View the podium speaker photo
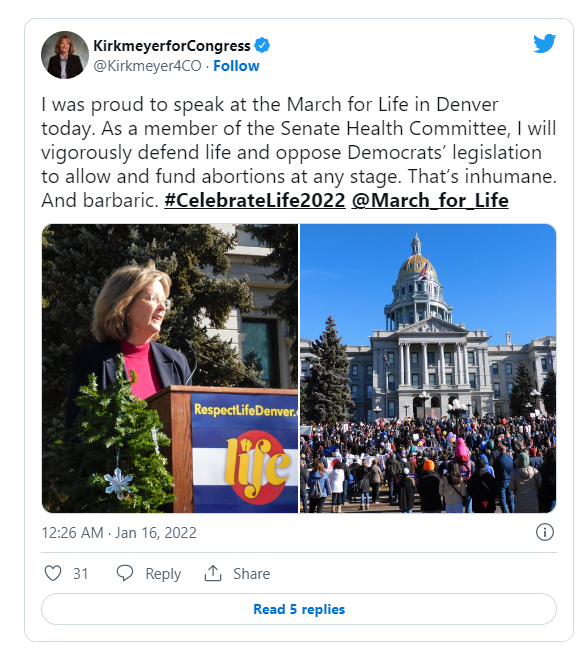Image resolution: width=585 pixels, height=655 pixels. click(x=170, y=368)
